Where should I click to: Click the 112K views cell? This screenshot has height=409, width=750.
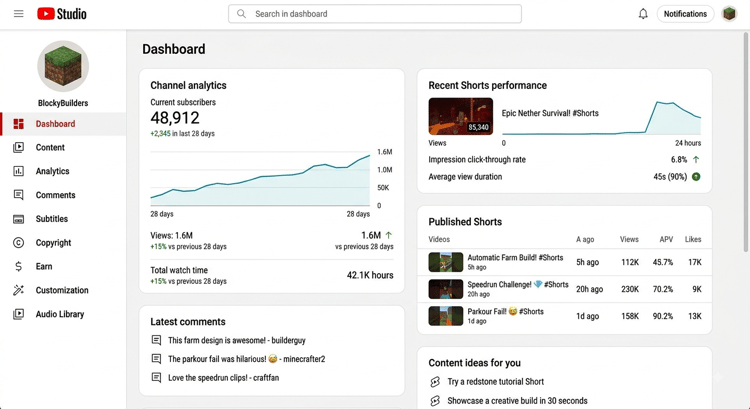point(630,262)
